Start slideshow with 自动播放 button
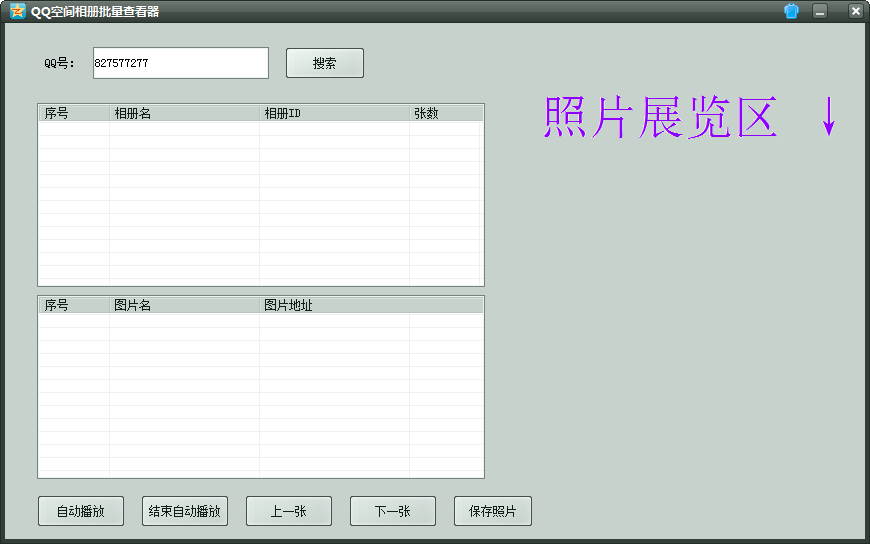The width and height of the screenshot is (870, 544). click(81, 511)
